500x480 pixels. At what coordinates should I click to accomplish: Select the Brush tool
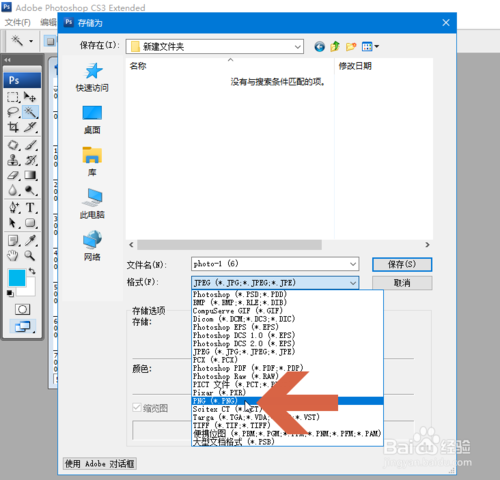point(30,145)
